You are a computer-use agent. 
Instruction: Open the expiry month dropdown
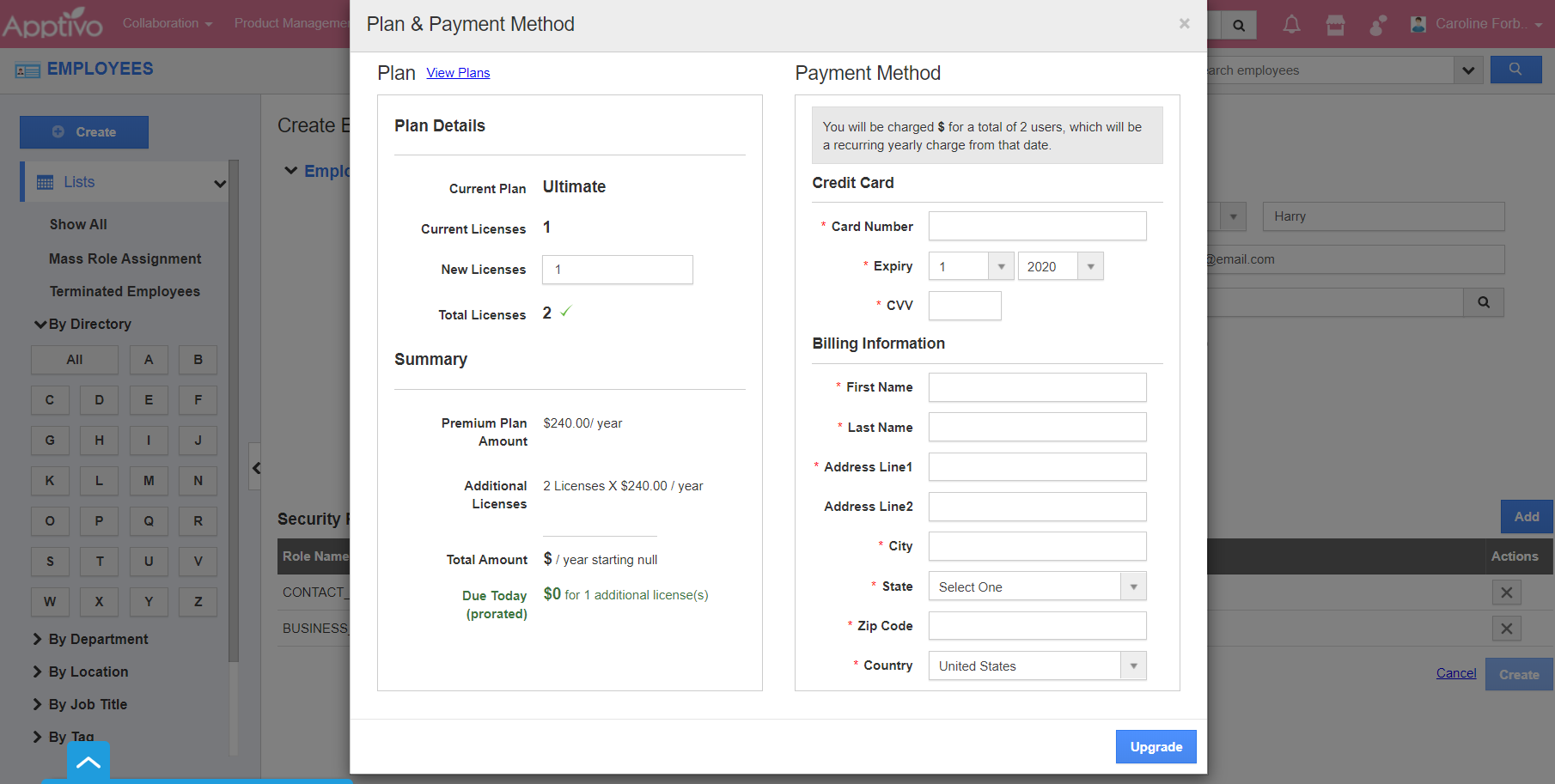(971, 266)
